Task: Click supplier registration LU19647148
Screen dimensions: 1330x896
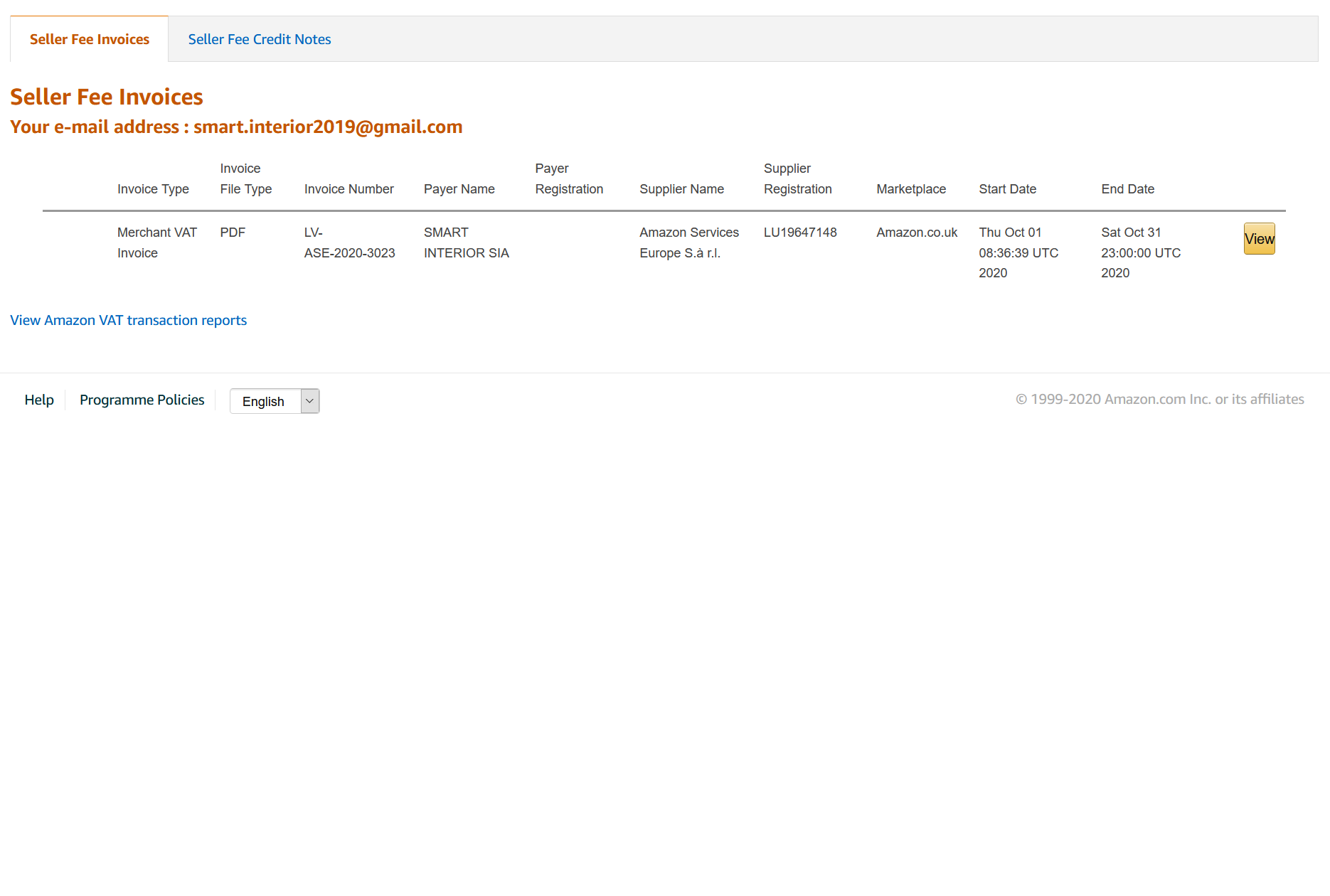Action: [799, 232]
